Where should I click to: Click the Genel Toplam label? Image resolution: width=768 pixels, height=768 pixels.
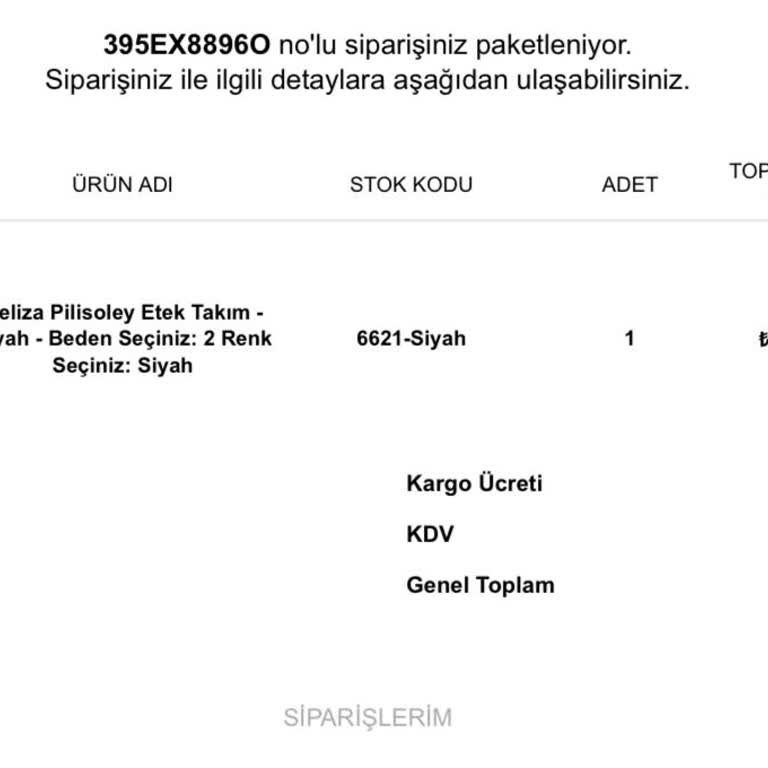coord(480,585)
